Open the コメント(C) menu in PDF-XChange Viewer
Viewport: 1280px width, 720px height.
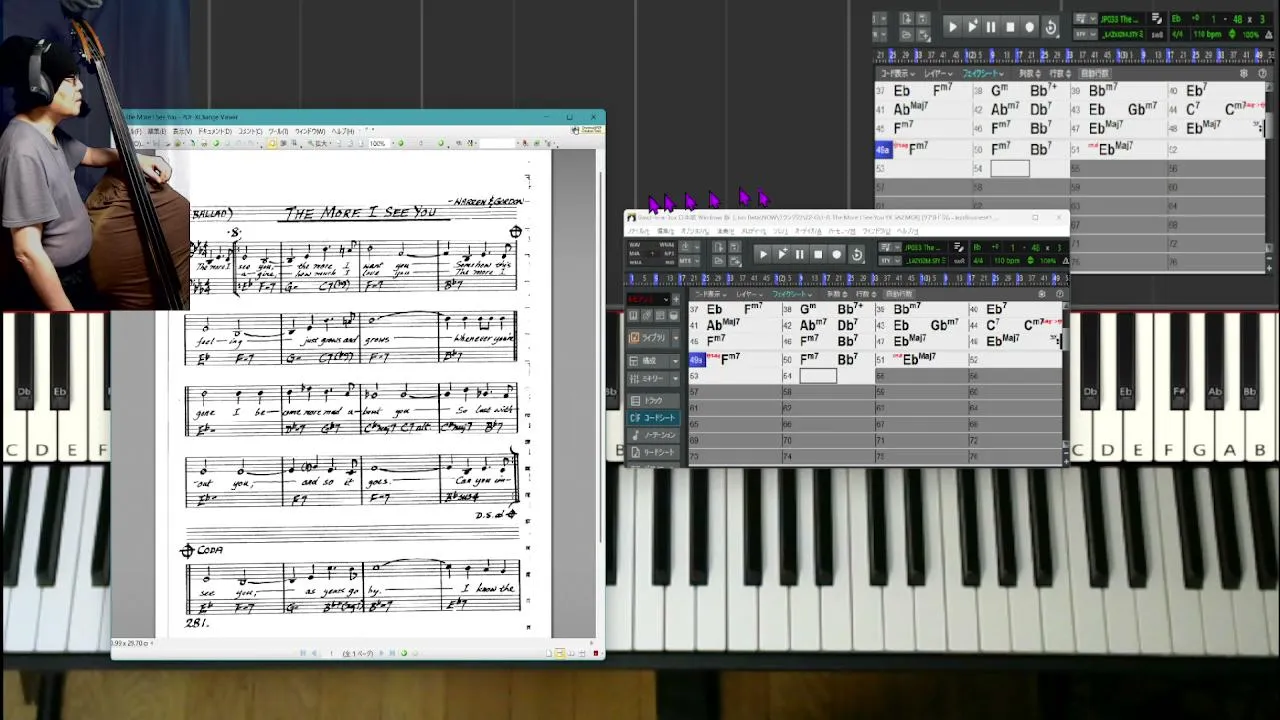point(250,131)
